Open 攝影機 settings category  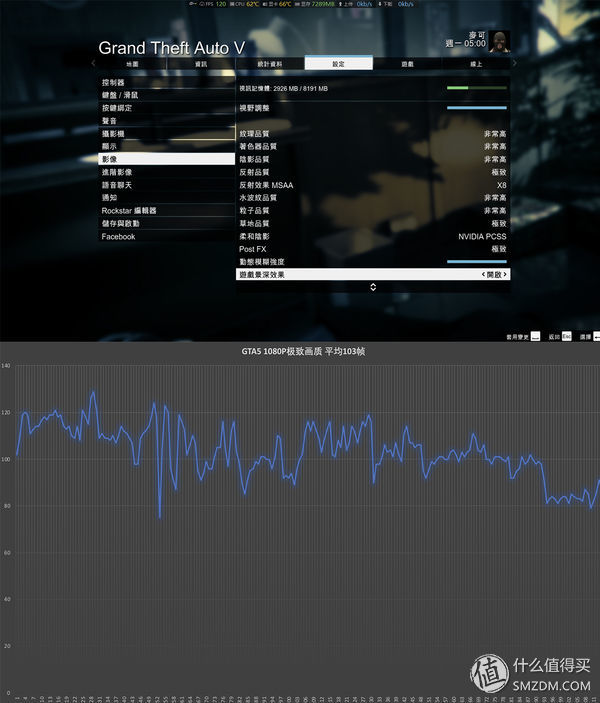(166, 134)
